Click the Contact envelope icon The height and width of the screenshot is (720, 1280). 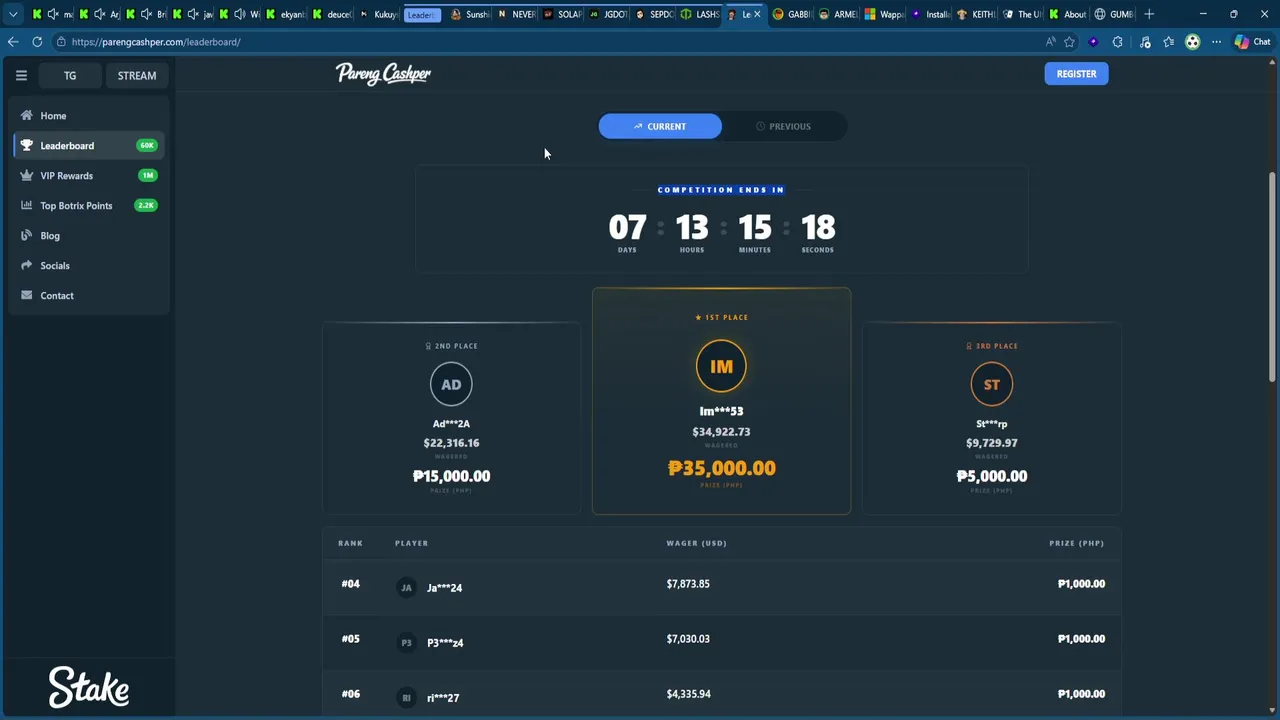point(27,296)
